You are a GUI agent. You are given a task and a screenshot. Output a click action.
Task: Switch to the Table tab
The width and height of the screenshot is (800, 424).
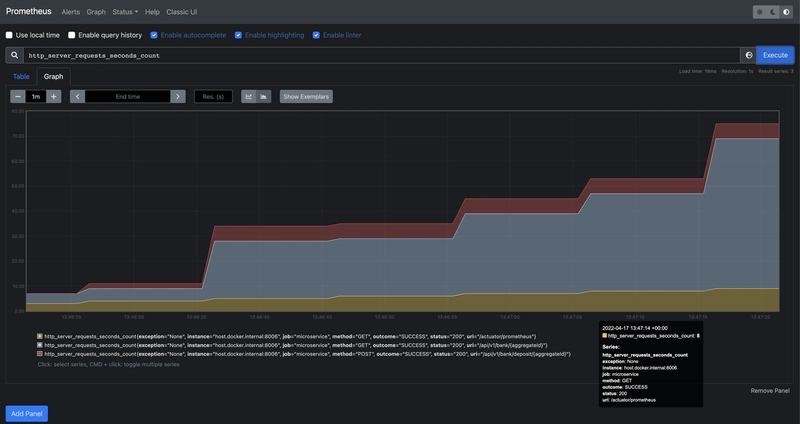point(21,76)
